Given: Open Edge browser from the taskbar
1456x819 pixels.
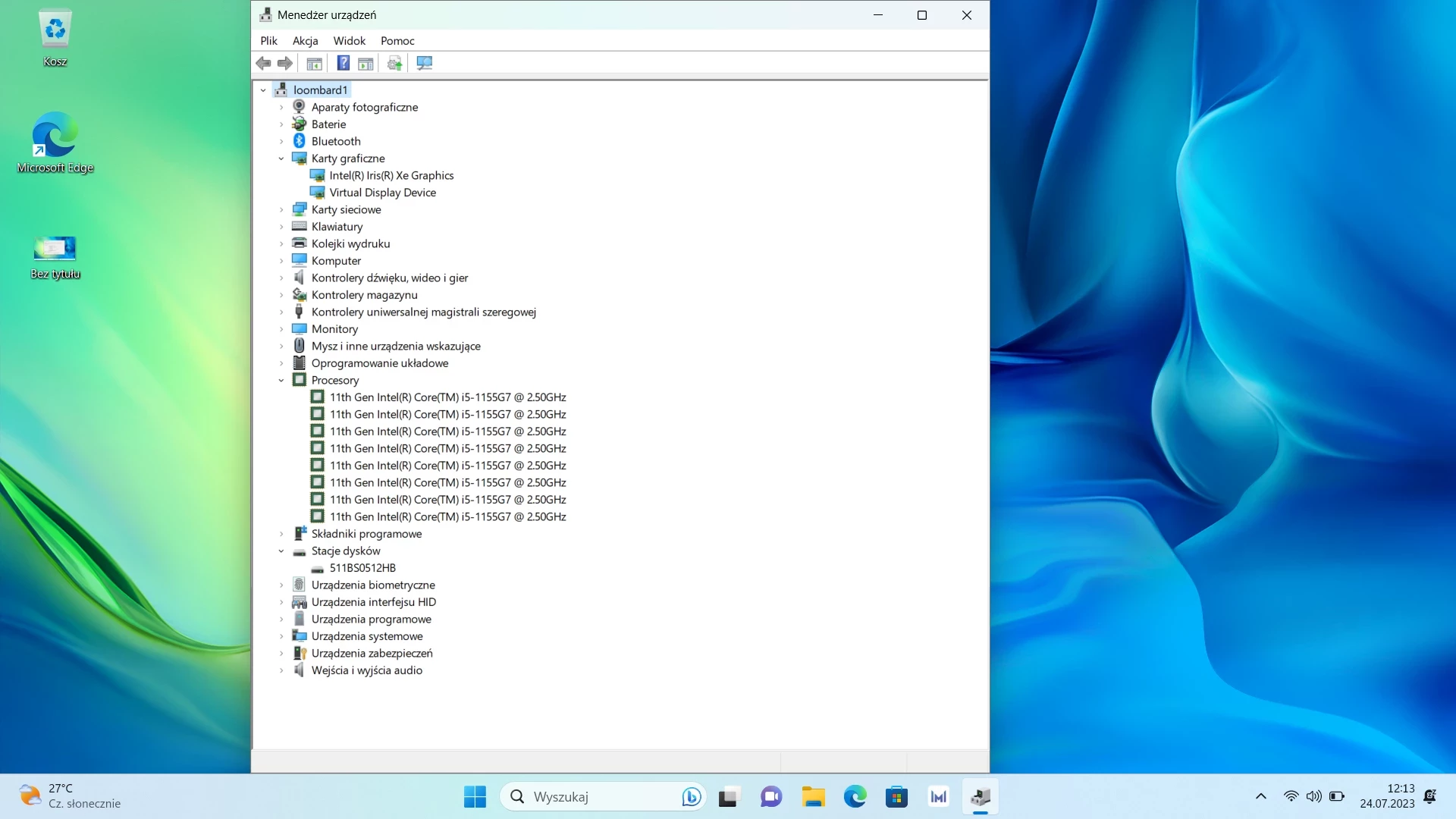Looking at the screenshot, I should coord(855,797).
